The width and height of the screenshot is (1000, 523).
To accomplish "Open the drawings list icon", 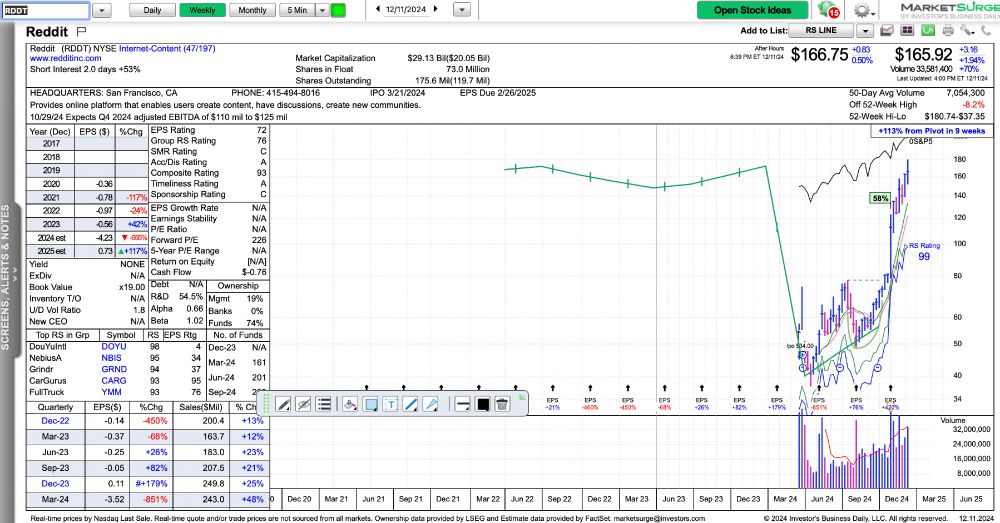I will pos(323,404).
